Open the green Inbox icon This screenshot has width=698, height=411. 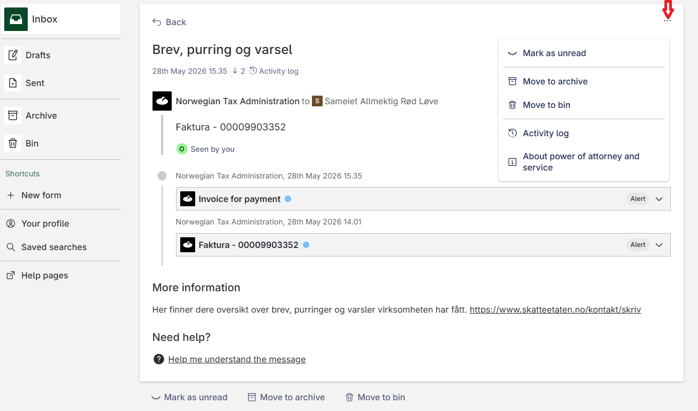(x=16, y=19)
